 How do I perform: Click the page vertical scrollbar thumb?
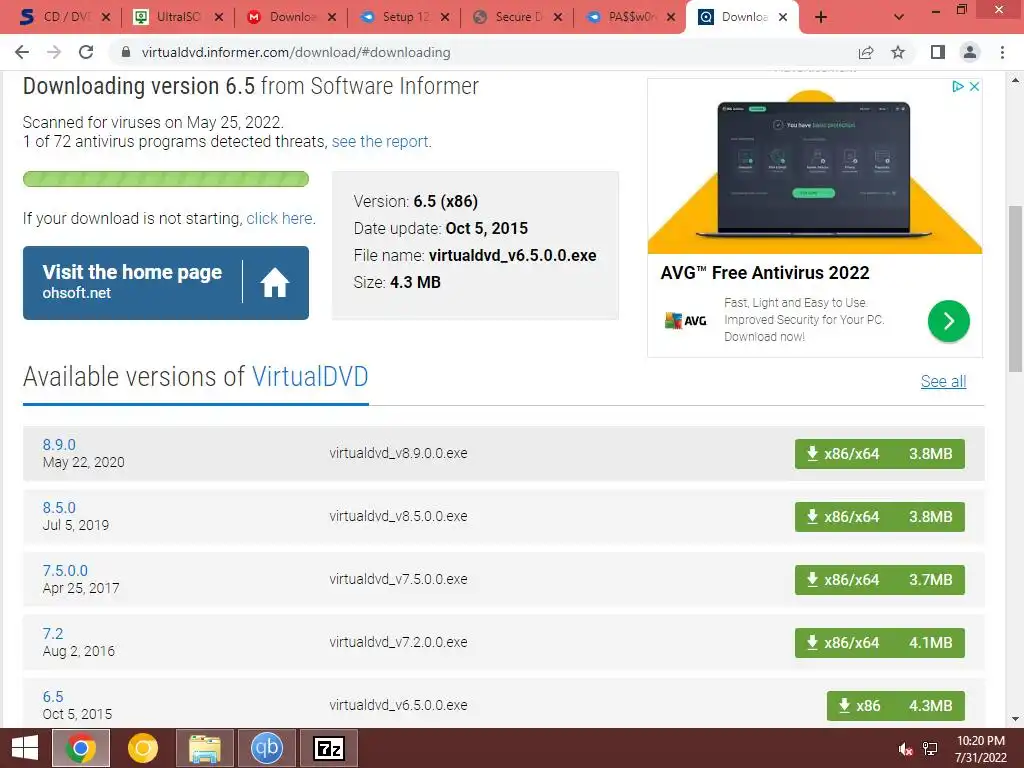1015,288
